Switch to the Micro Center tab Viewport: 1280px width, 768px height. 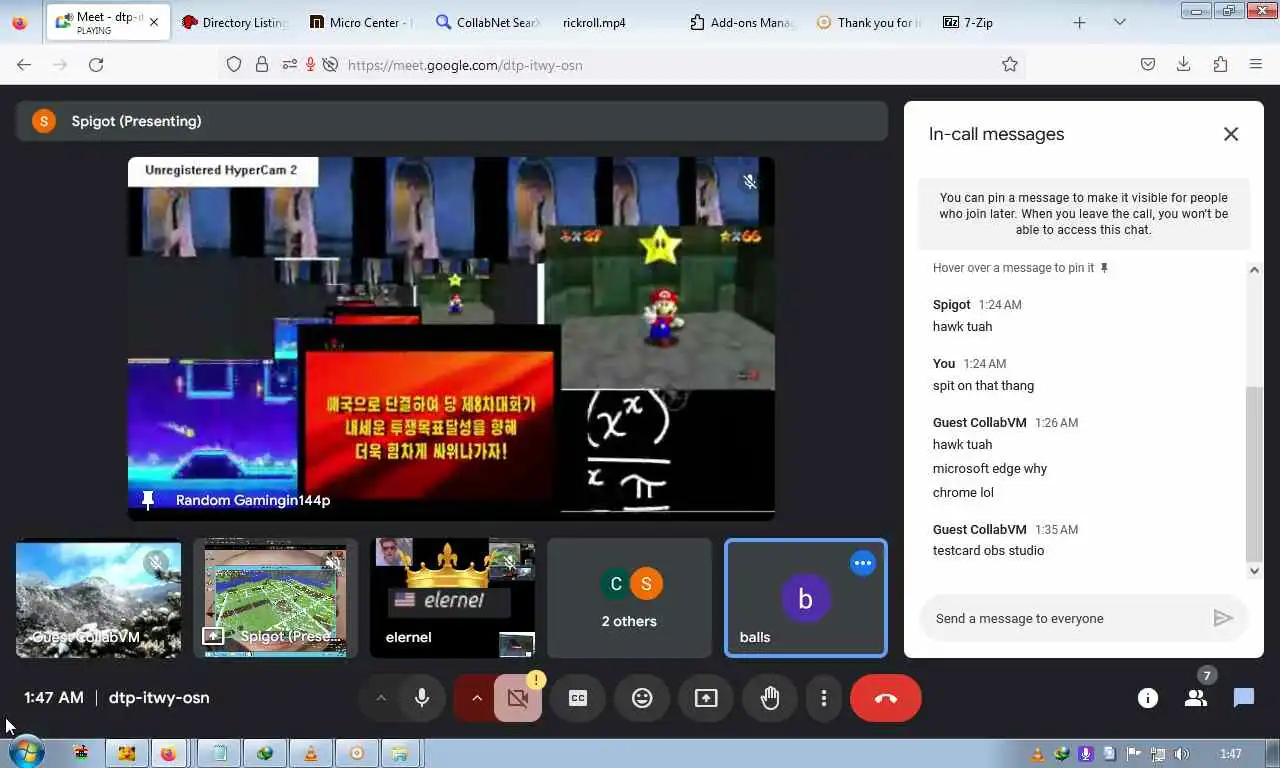coord(361,22)
